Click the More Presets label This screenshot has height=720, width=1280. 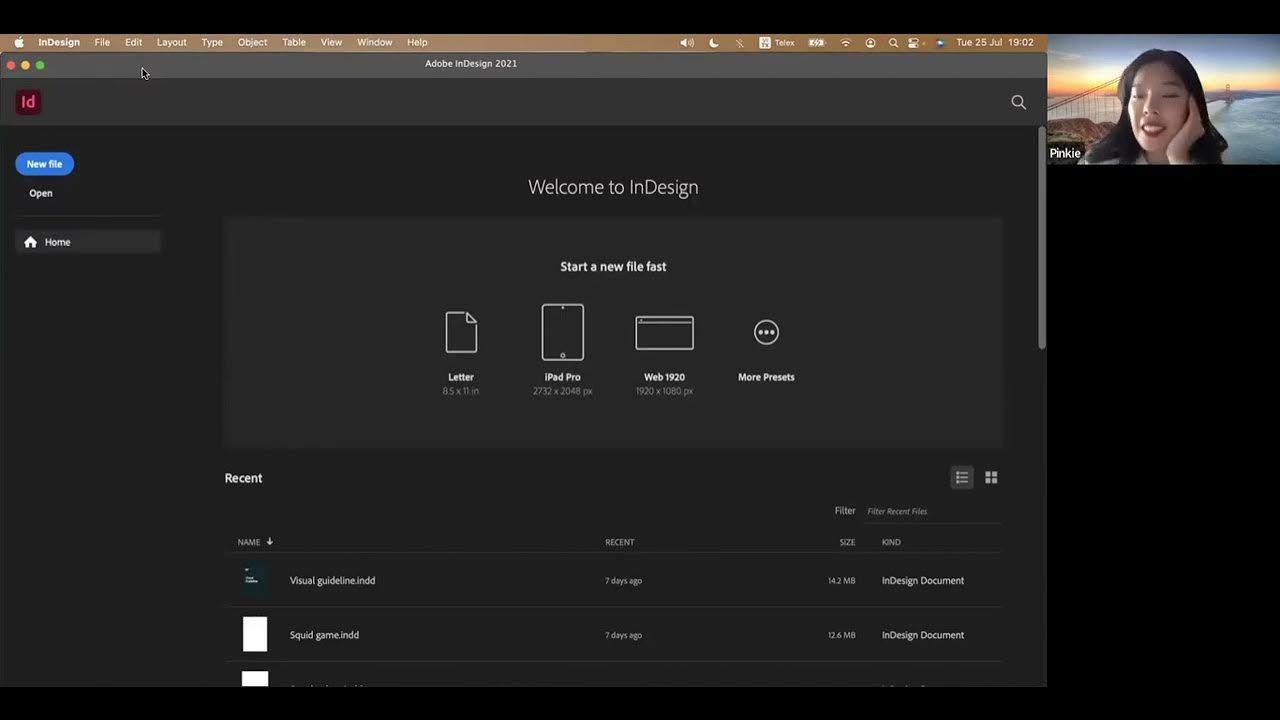pos(766,377)
